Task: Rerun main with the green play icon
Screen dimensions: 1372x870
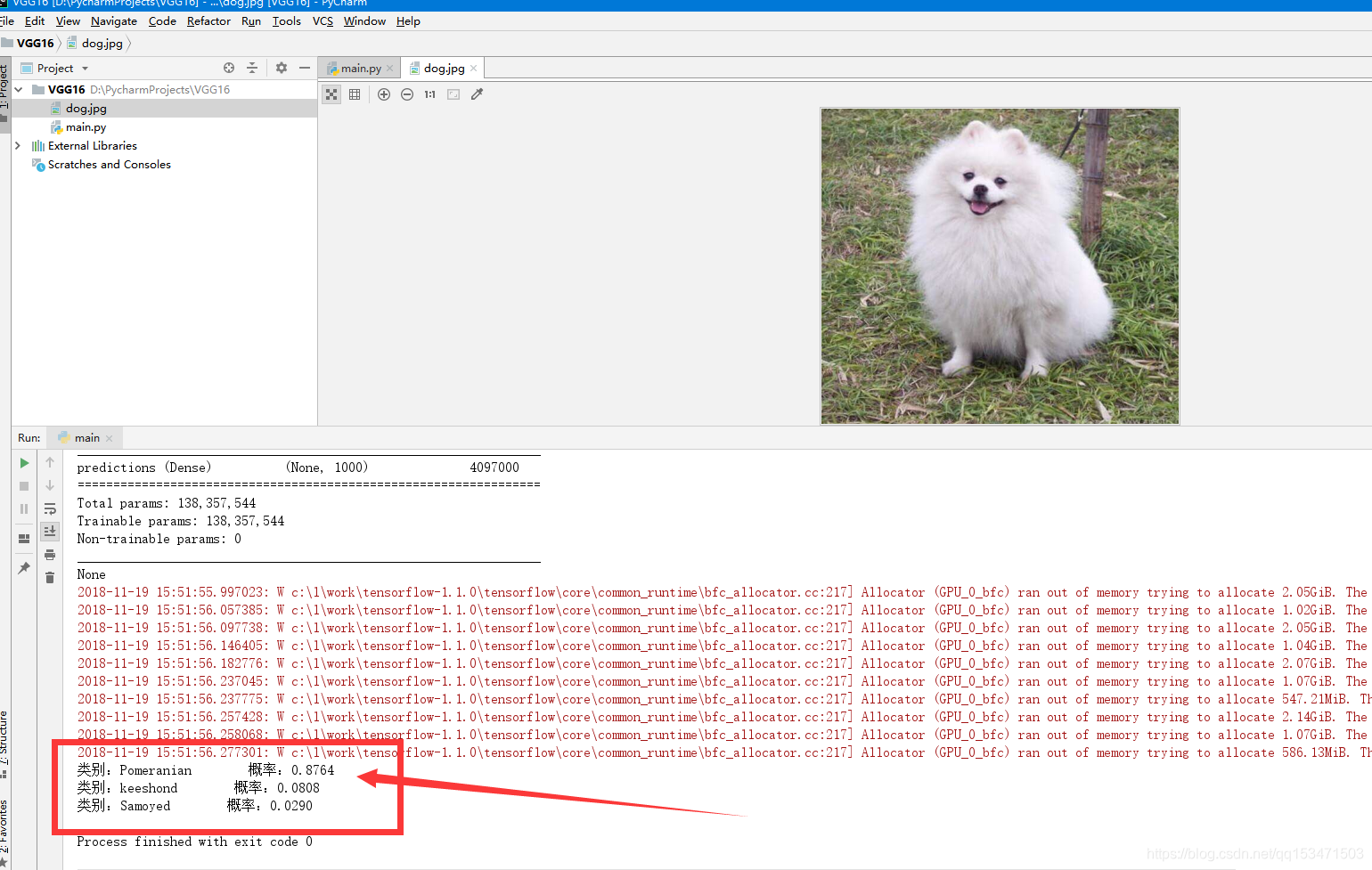Action: [24, 463]
